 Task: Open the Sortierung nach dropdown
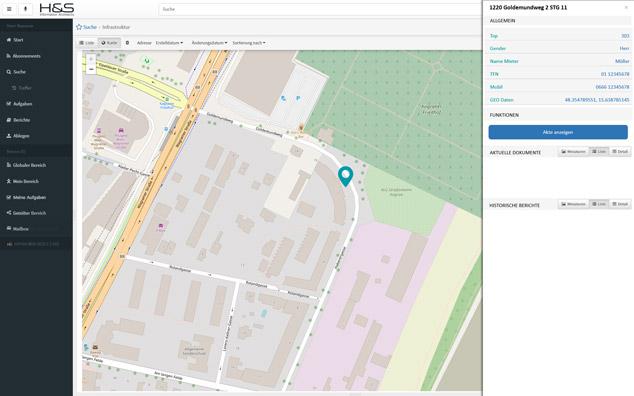pyautogui.click(x=249, y=43)
